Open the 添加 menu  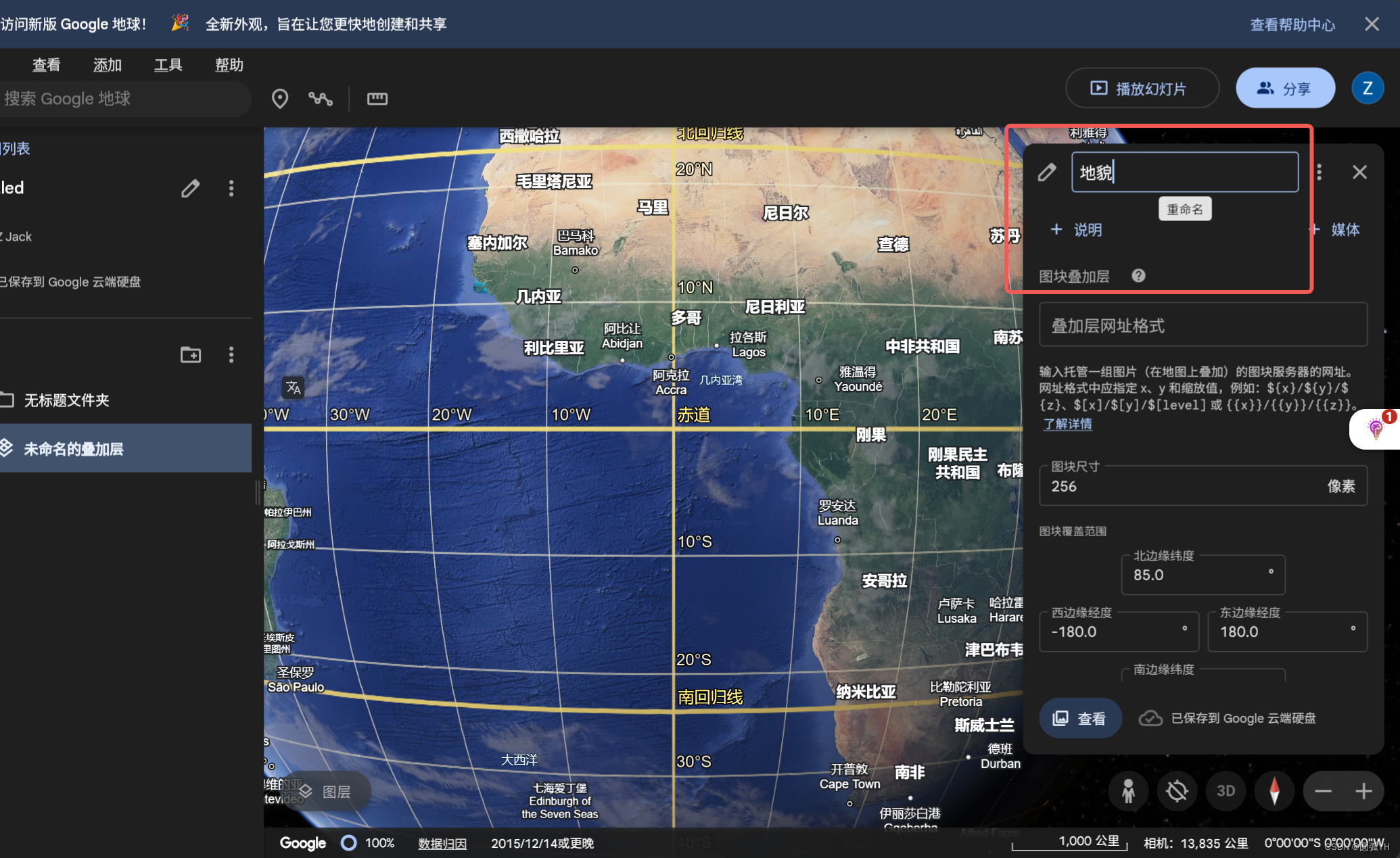pos(107,65)
